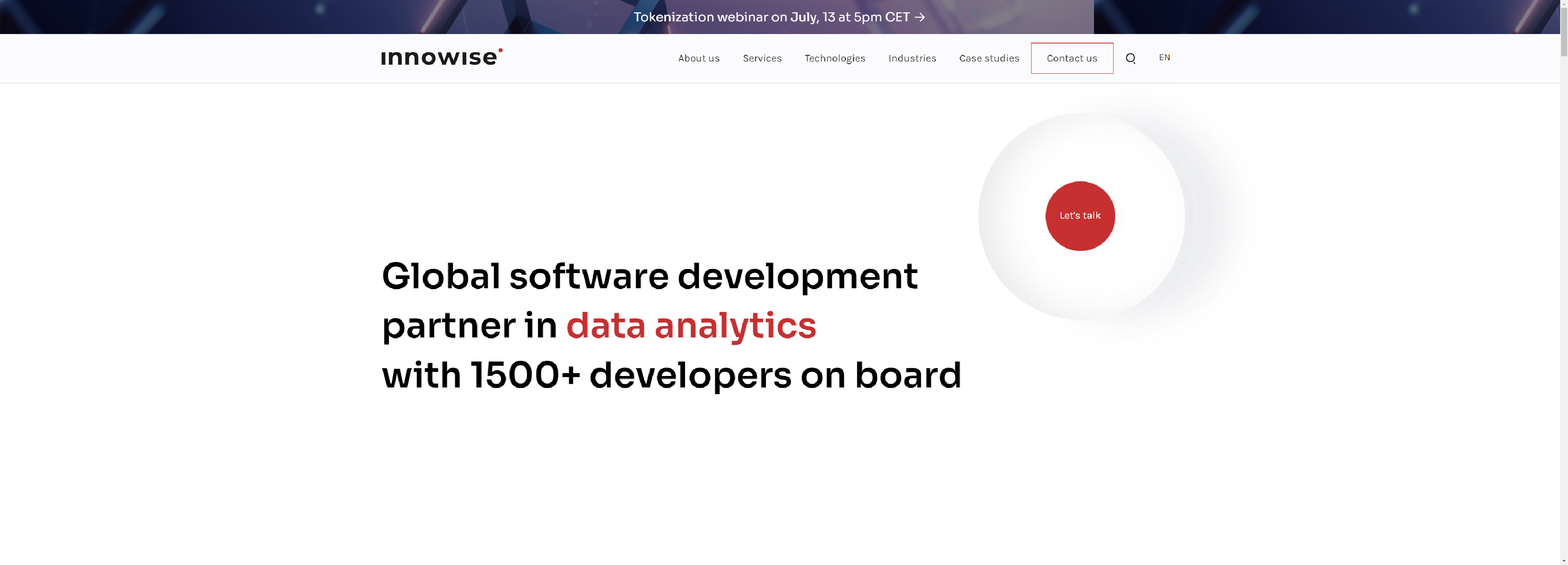Open the search magnifier icon
The height and width of the screenshot is (565, 1568).
pyautogui.click(x=1130, y=58)
